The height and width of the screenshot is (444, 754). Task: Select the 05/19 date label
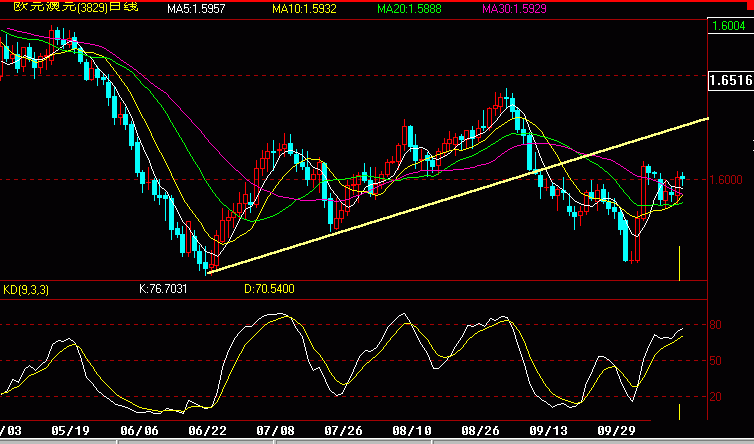70,430
